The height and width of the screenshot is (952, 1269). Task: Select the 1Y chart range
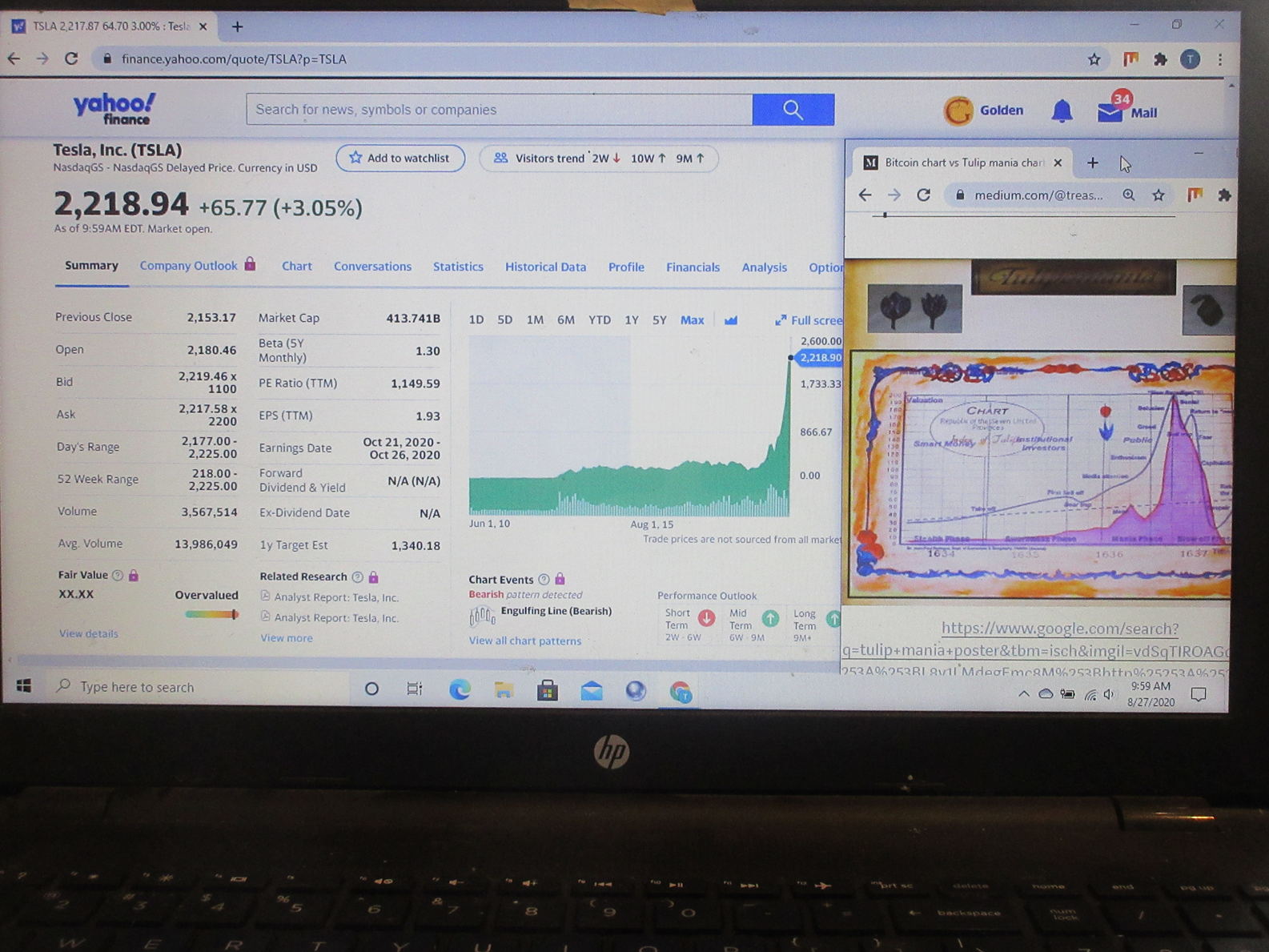tap(632, 319)
